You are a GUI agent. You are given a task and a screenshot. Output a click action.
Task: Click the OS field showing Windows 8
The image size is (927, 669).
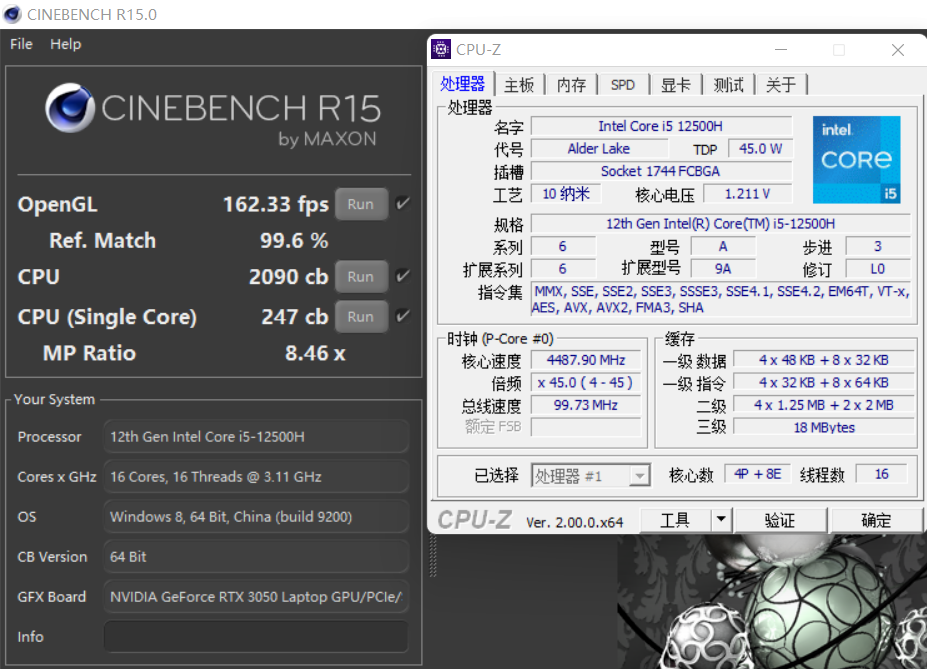click(x=256, y=517)
